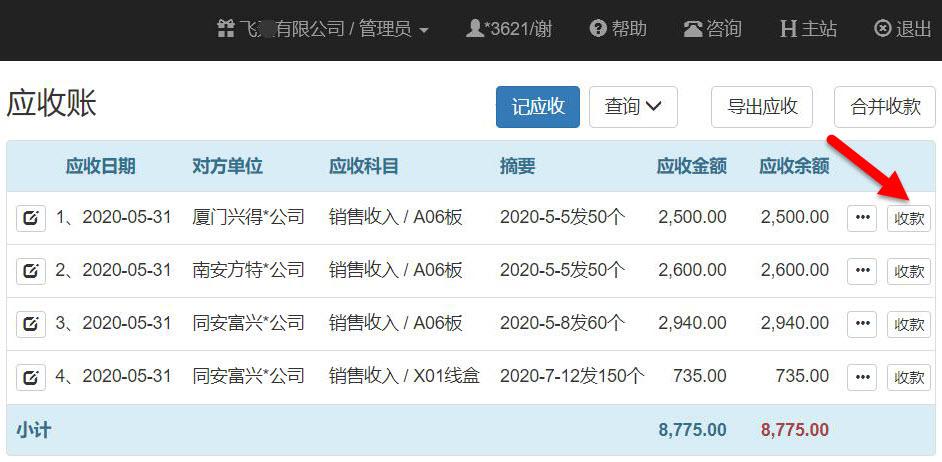
Task: Click the 摘要 column header
Action: click(x=517, y=166)
